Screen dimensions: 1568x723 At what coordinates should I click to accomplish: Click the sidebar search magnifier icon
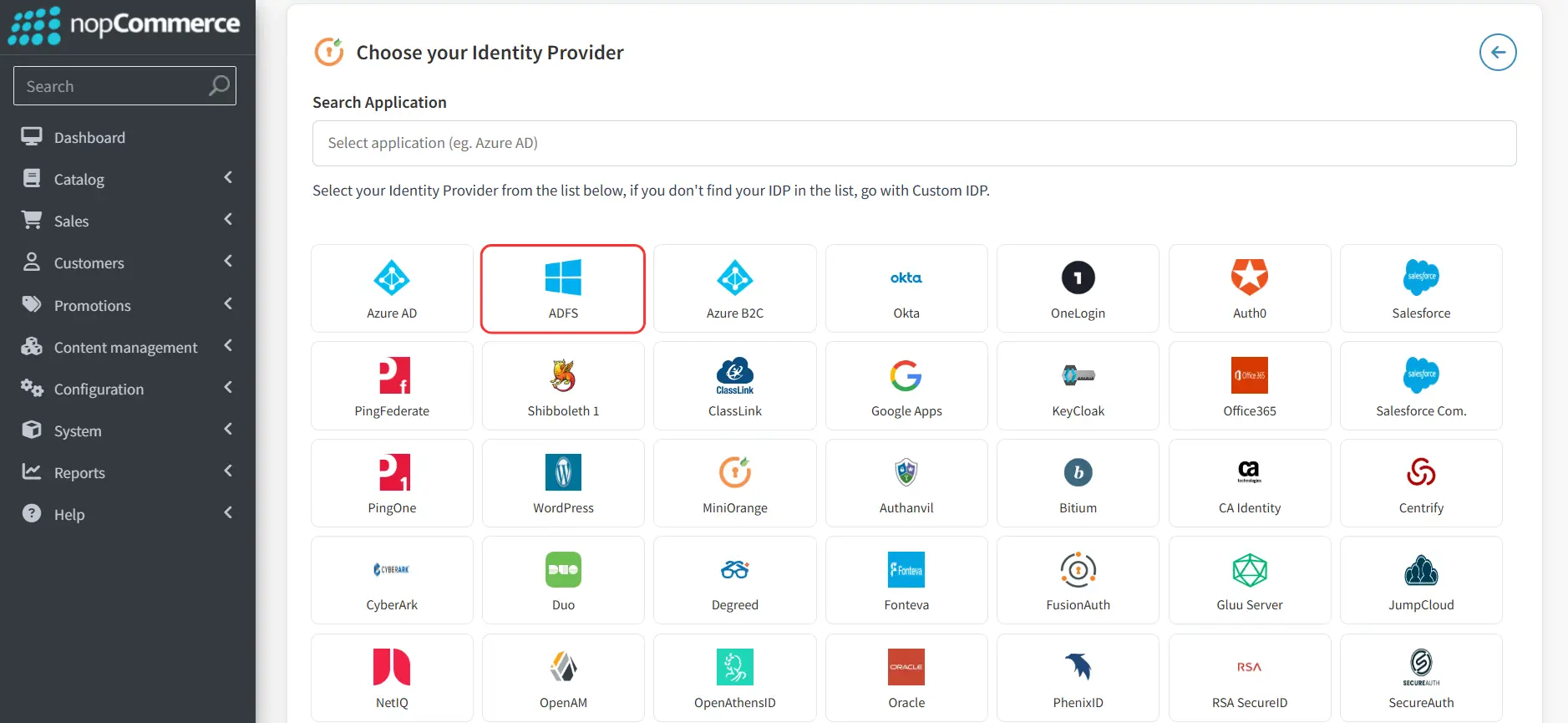(x=218, y=85)
